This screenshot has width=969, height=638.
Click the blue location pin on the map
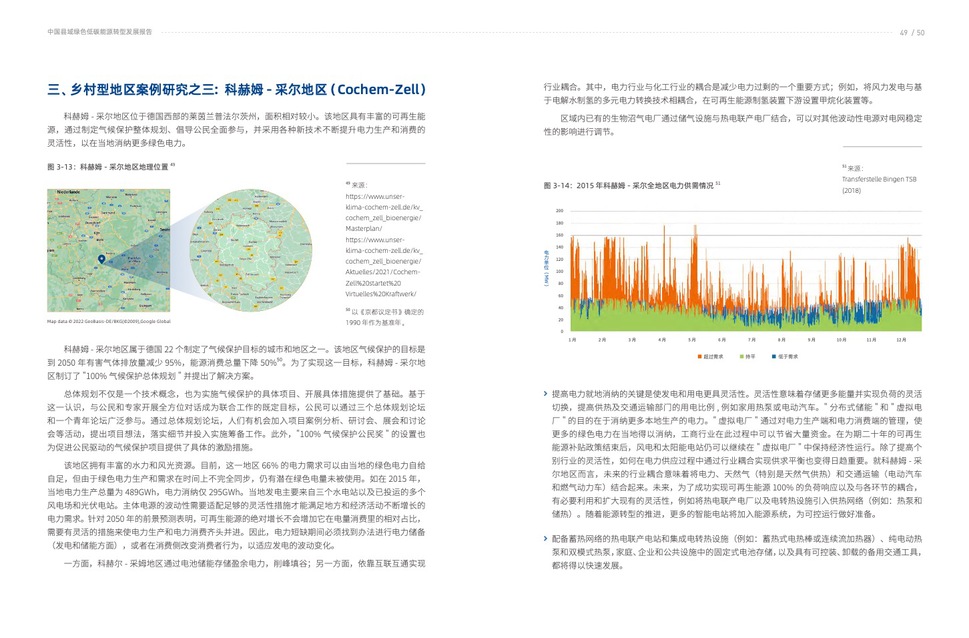(x=102, y=259)
